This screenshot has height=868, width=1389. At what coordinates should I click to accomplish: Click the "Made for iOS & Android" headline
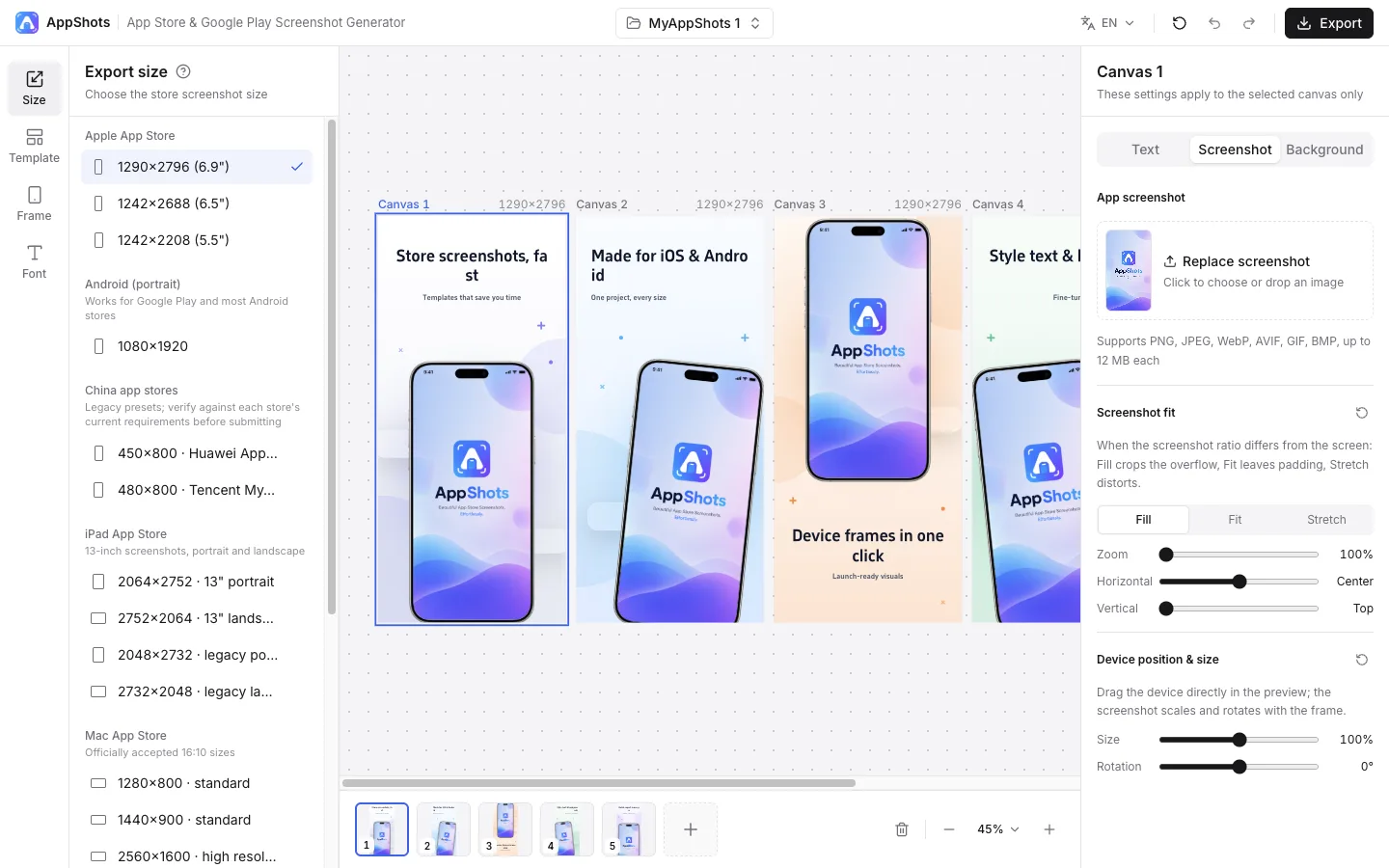[x=669, y=265]
